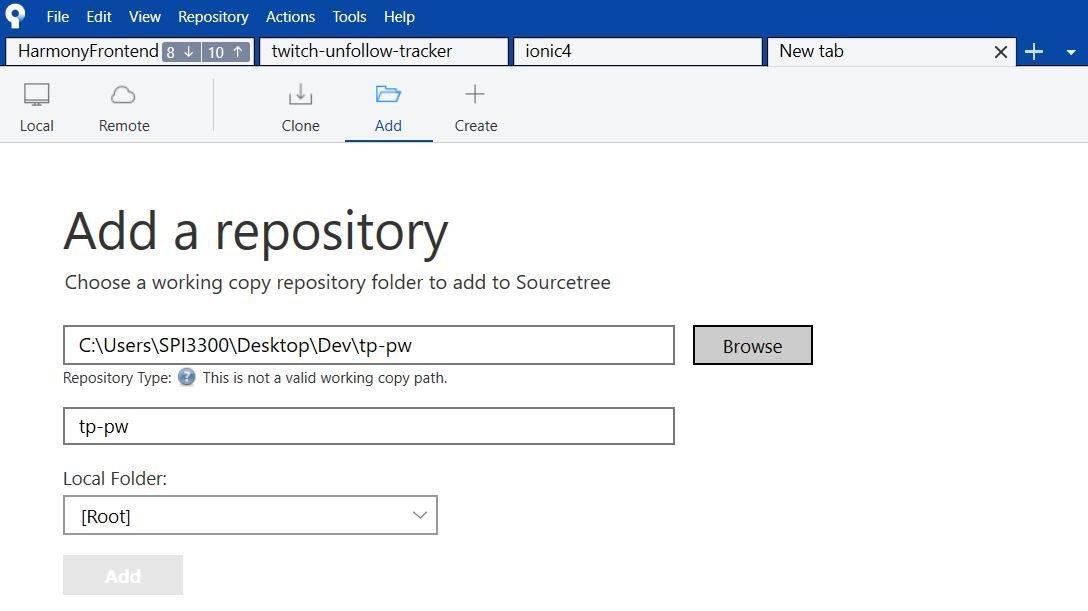The height and width of the screenshot is (611, 1088).
Task: Close the New tab
Action: tap(1000, 52)
